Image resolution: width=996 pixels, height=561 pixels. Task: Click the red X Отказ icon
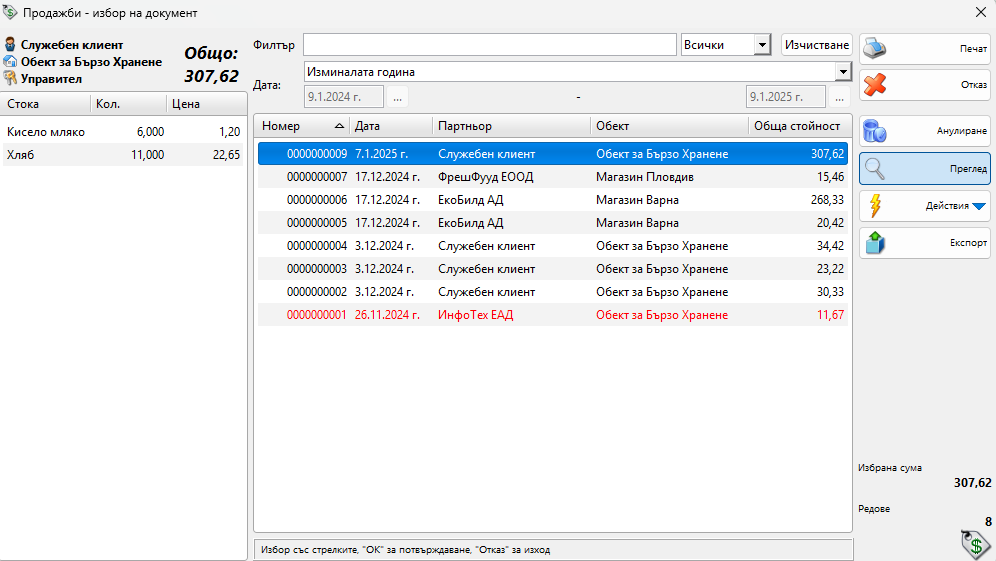click(875, 85)
